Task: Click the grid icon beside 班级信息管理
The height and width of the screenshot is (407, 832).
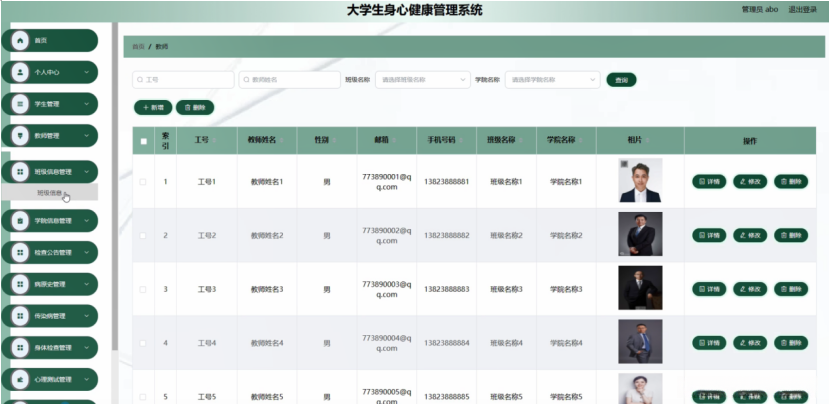Action: [20, 172]
